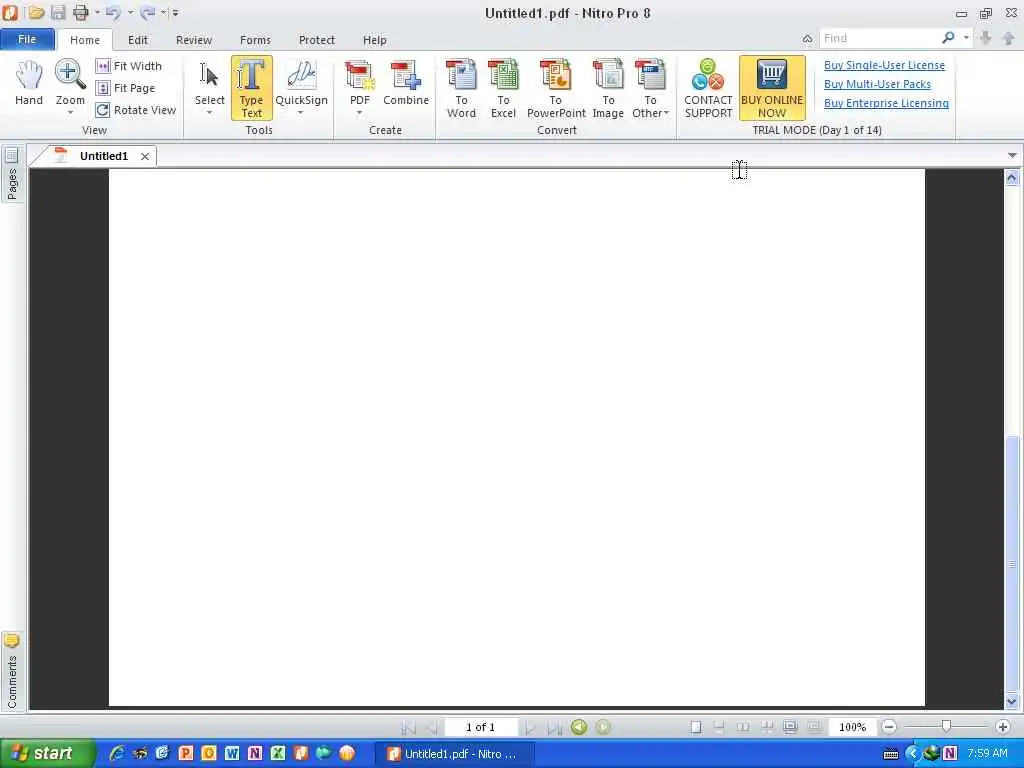Click the zoom in plus button
This screenshot has width=1024, height=768.
coord(1004,727)
